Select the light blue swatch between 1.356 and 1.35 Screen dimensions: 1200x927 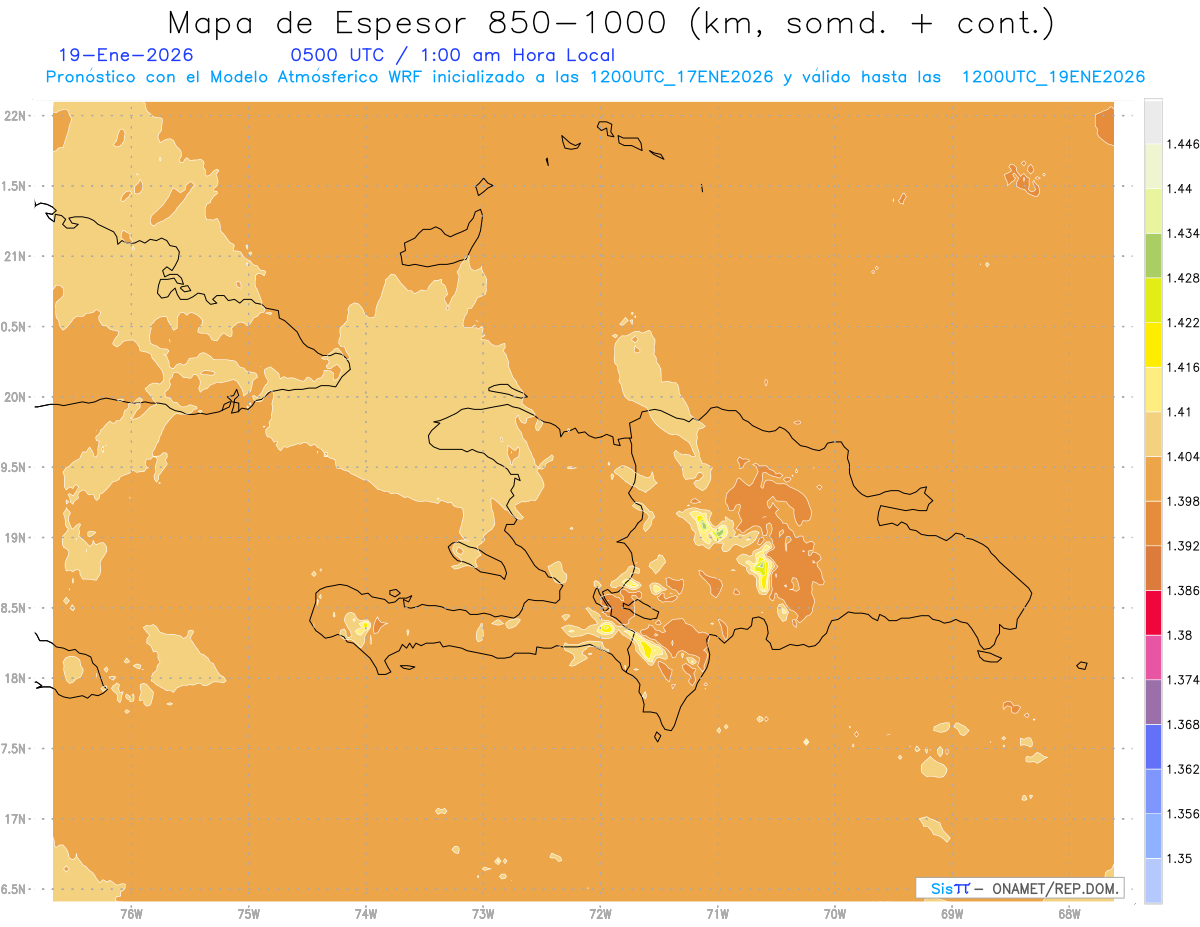[1153, 836]
